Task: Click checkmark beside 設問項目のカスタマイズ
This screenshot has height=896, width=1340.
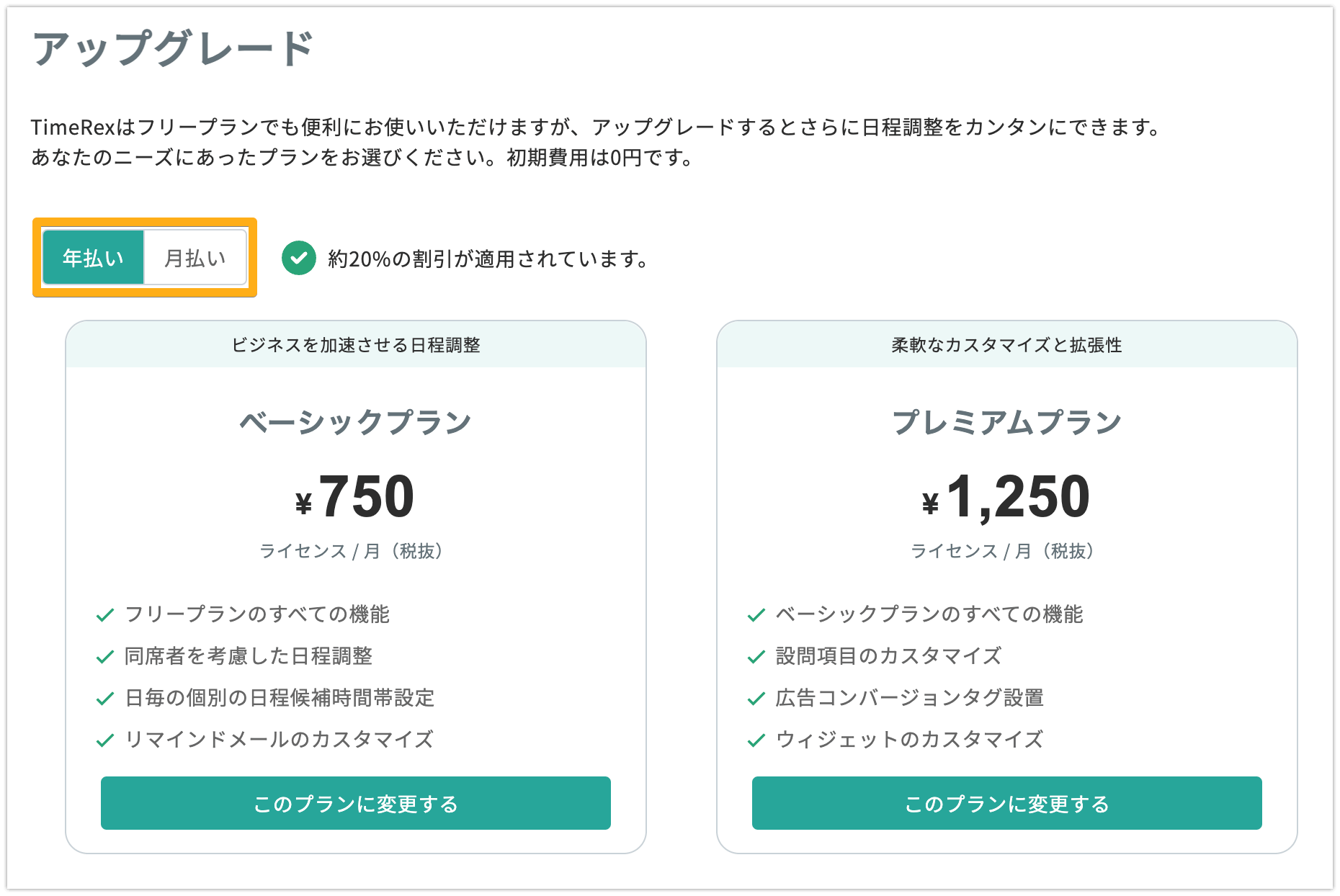Action: [756, 657]
